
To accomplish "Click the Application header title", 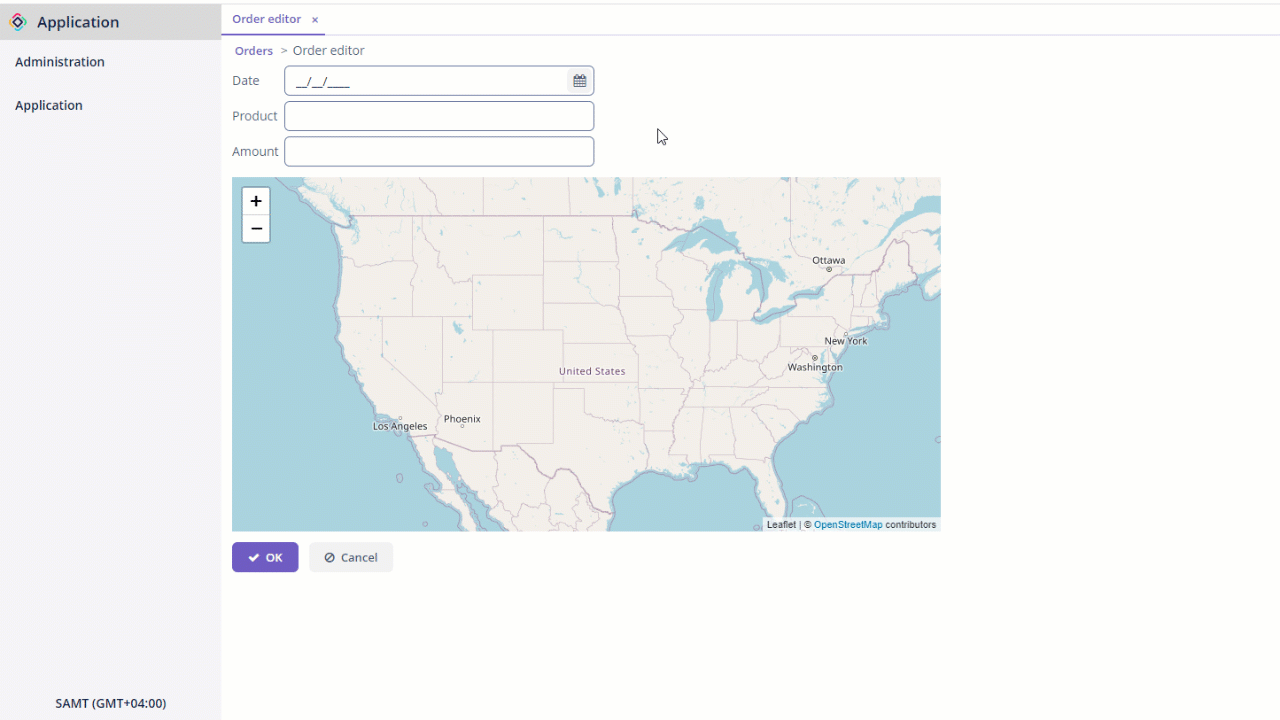I will pyautogui.click(x=78, y=22).
